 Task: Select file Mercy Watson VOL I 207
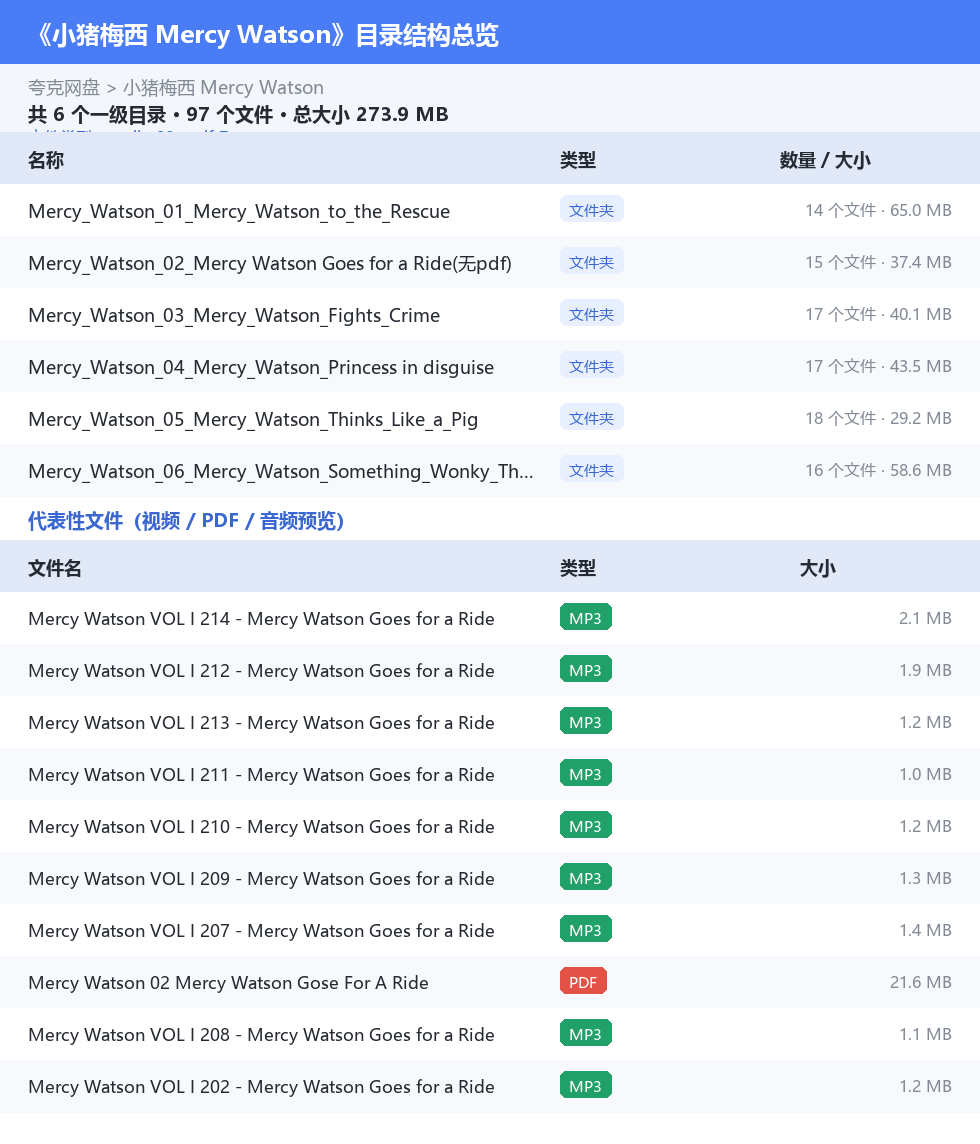click(x=261, y=931)
